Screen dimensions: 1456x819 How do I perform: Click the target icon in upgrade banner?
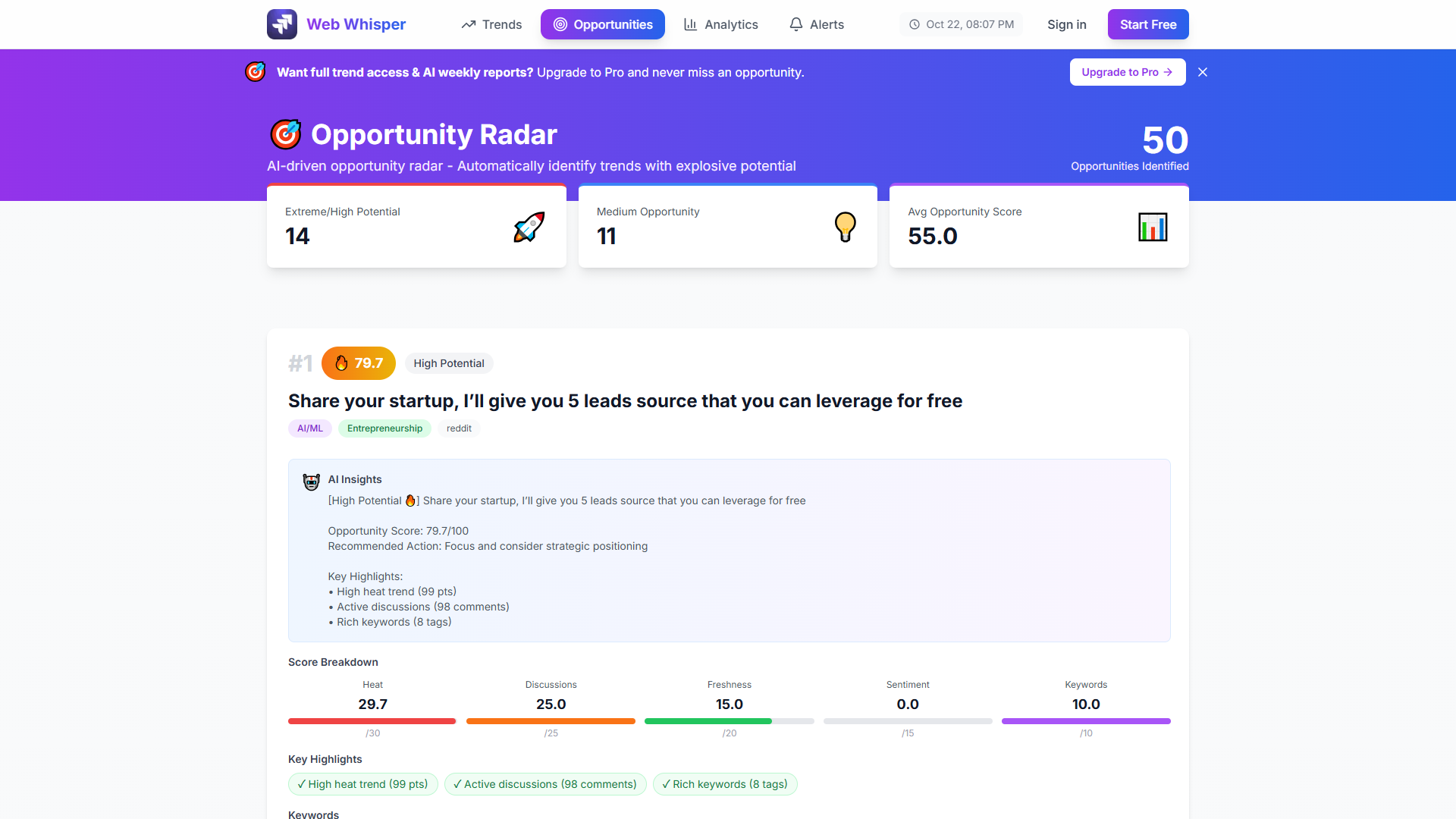pyautogui.click(x=256, y=72)
